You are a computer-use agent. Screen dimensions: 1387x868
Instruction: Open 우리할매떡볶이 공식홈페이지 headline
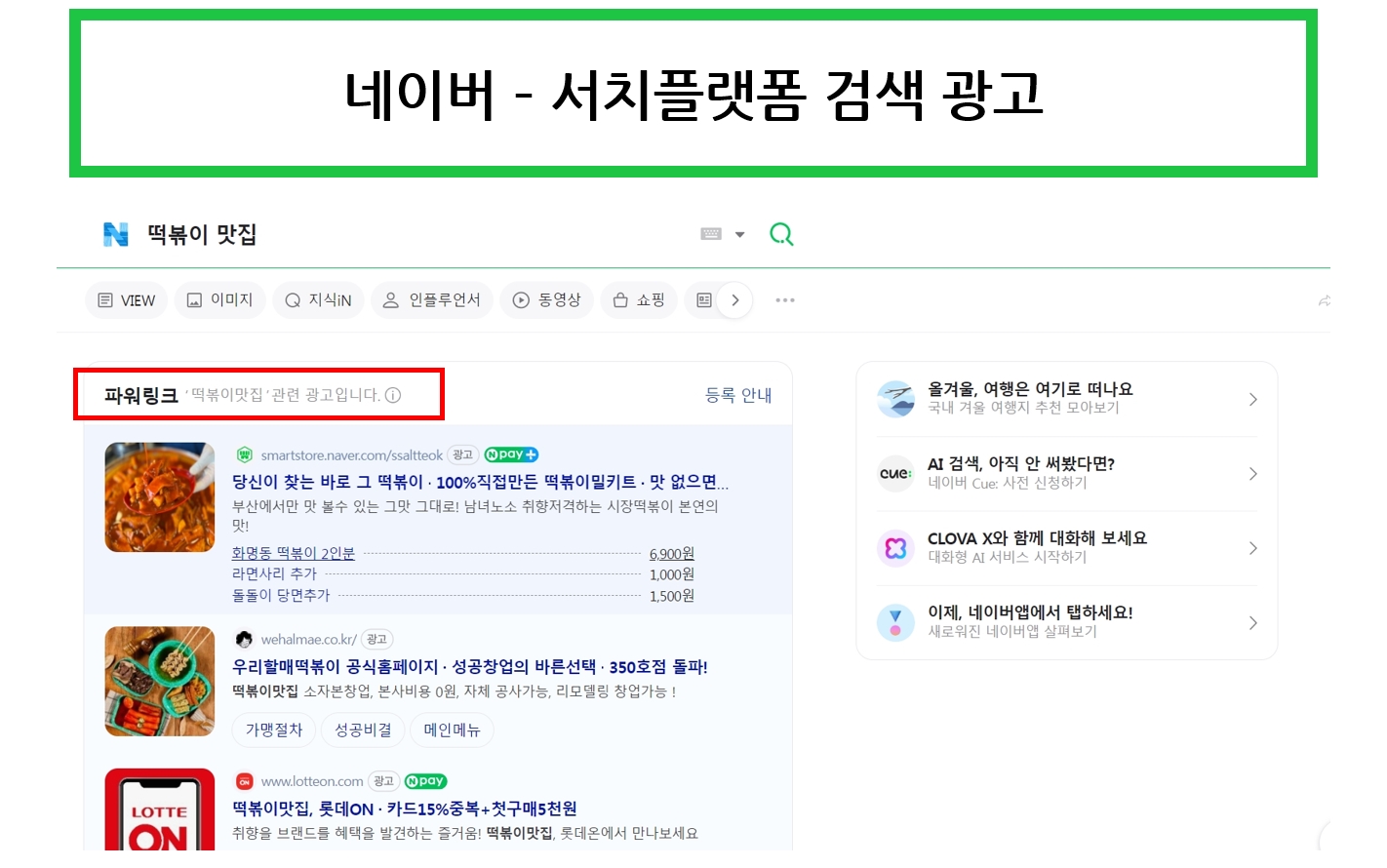(x=470, y=667)
